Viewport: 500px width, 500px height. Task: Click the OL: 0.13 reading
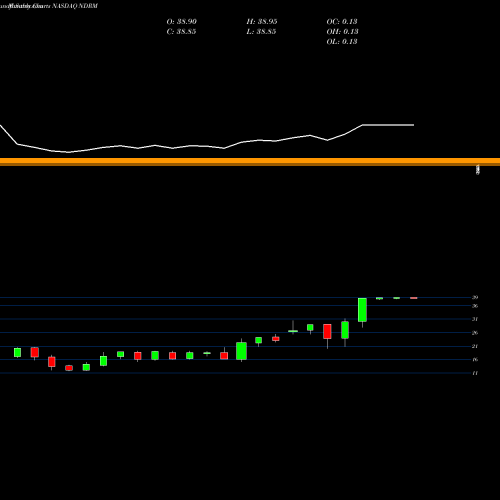pos(342,42)
